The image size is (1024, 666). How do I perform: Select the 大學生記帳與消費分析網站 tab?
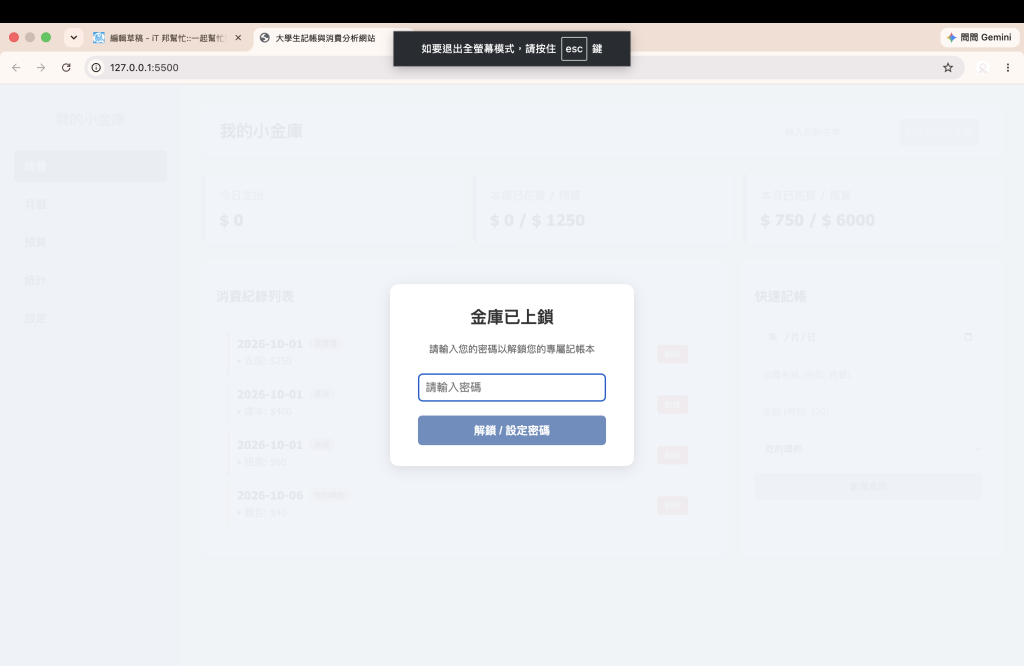(x=325, y=38)
